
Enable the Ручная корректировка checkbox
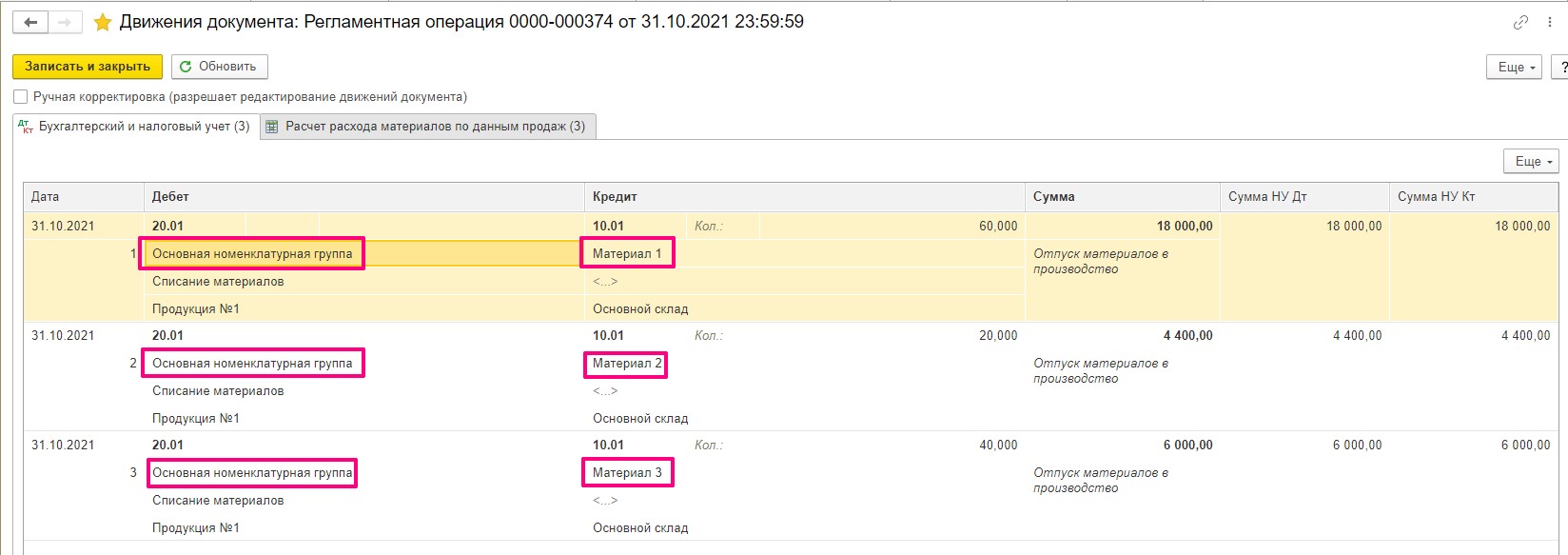click(21, 97)
